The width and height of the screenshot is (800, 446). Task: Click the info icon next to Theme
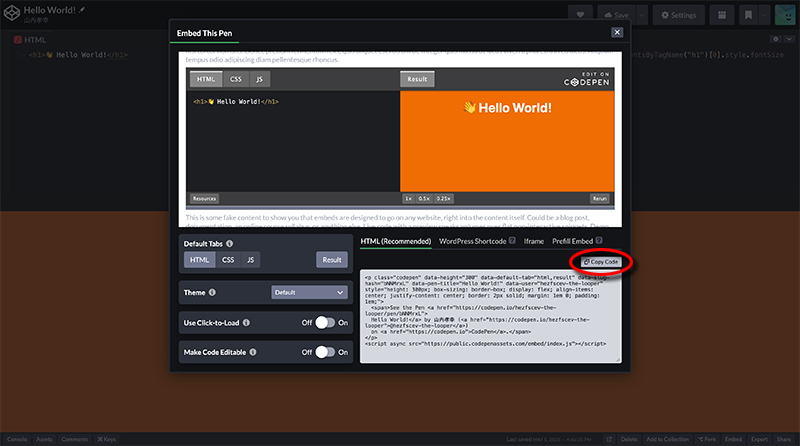[x=213, y=292]
